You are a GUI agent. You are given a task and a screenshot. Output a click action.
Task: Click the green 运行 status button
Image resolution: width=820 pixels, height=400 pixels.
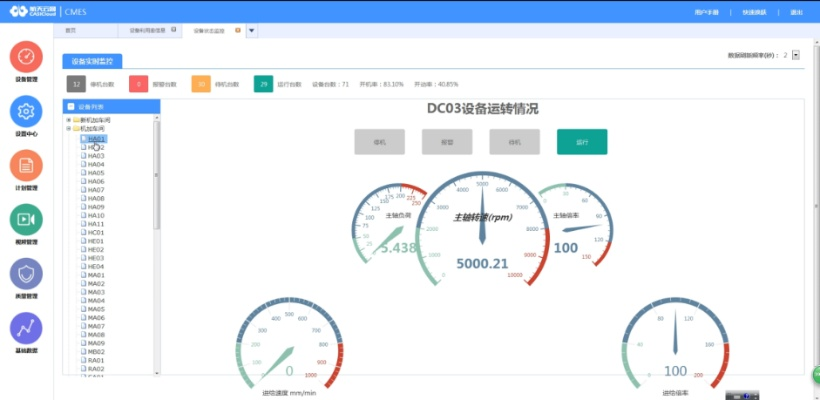tap(582, 142)
